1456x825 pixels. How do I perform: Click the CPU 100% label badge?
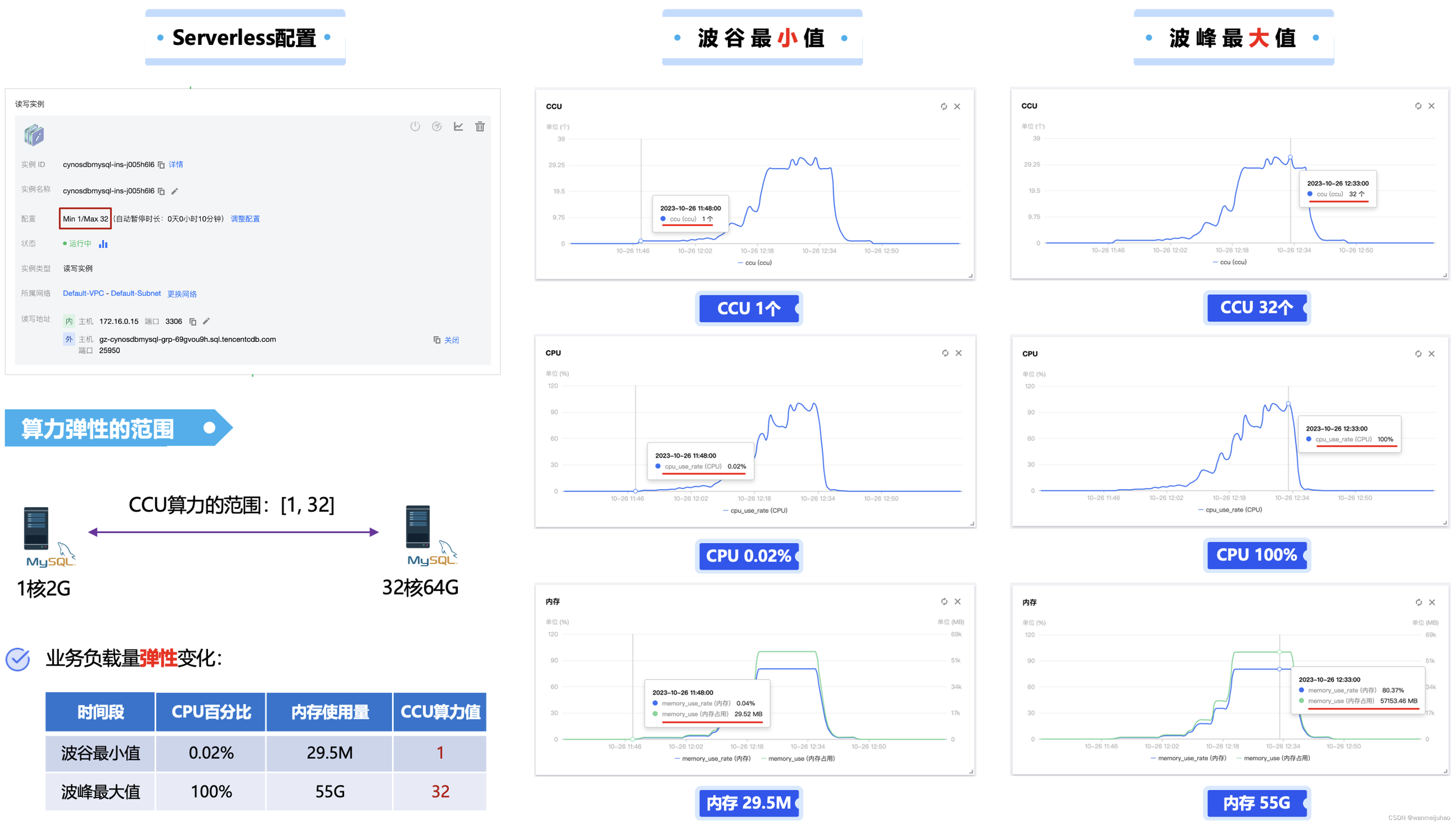tap(1257, 555)
